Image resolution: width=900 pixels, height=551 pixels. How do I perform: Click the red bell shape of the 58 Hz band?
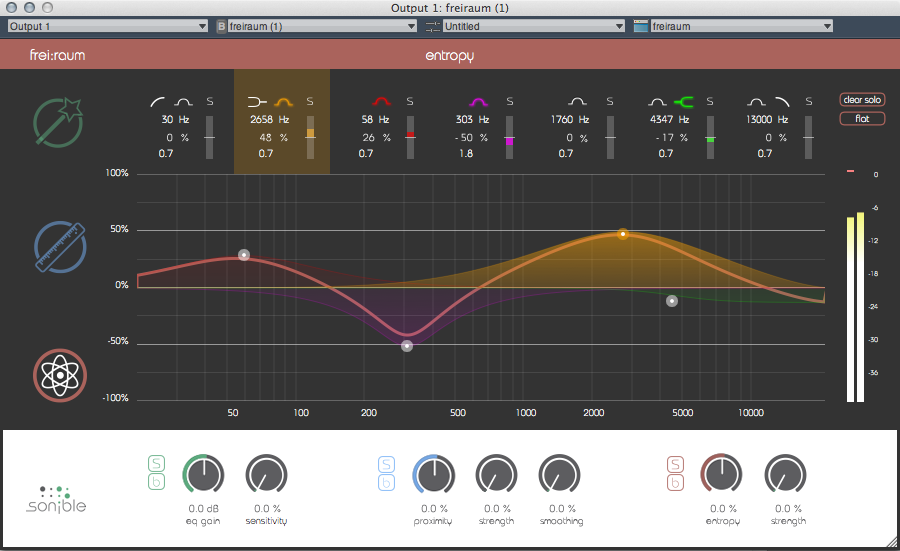(381, 101)
